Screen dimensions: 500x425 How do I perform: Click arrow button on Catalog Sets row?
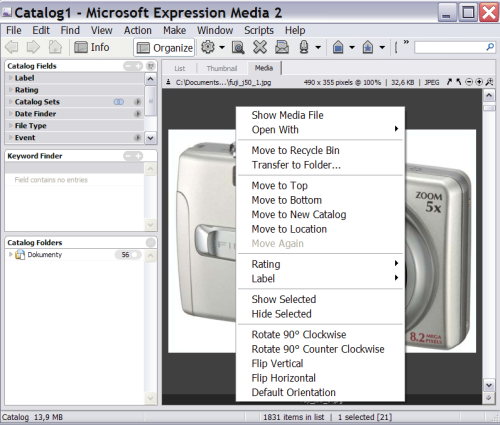(x=137, y=102)
